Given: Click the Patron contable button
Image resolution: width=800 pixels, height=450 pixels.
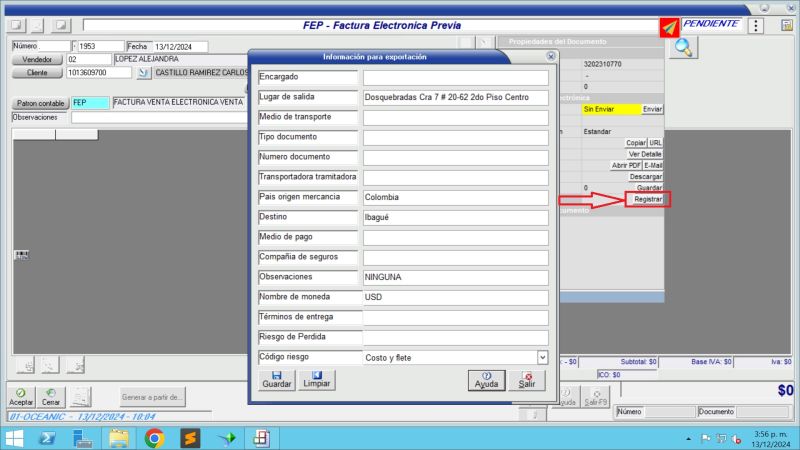Looking at the screenshot, I should coord(39,103).
